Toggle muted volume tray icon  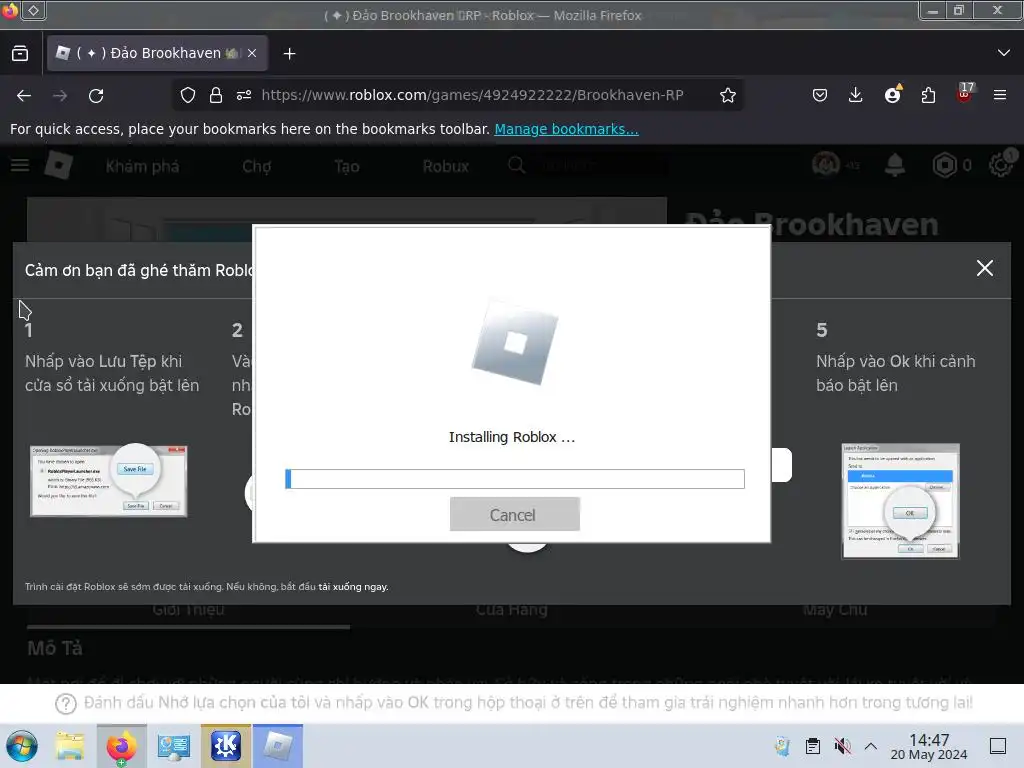pyautogui.click(x=842, y=746)
